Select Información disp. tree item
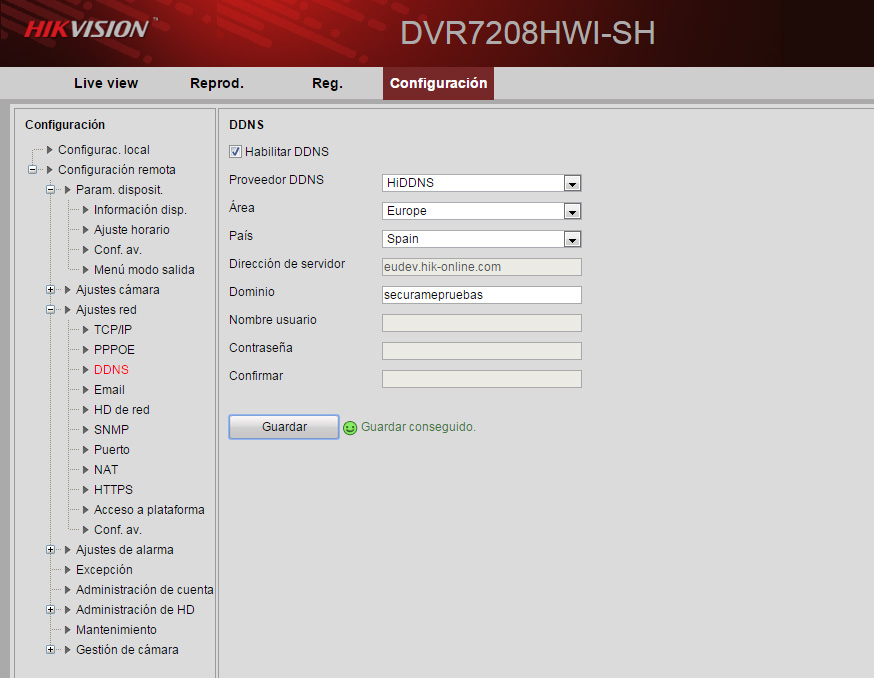Image resolution: width=874 pixels, height=678 pixels. [x=140, y=210]
